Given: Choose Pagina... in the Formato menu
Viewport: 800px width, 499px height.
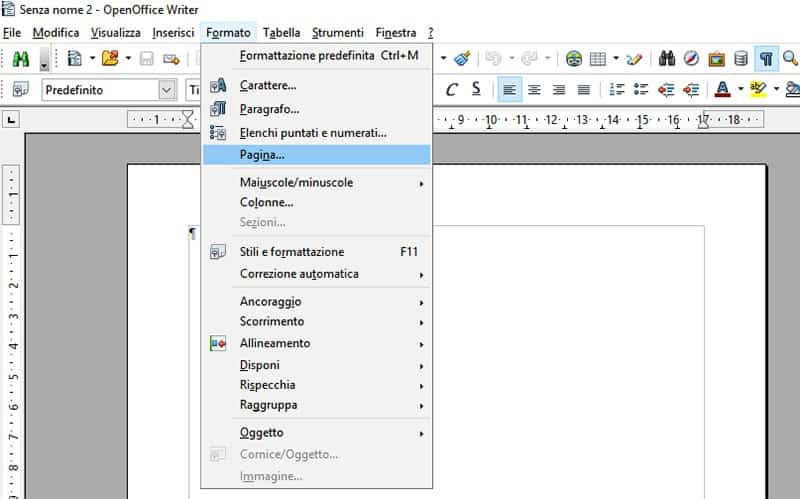Looking at the screenshot, I should (317, 155).
